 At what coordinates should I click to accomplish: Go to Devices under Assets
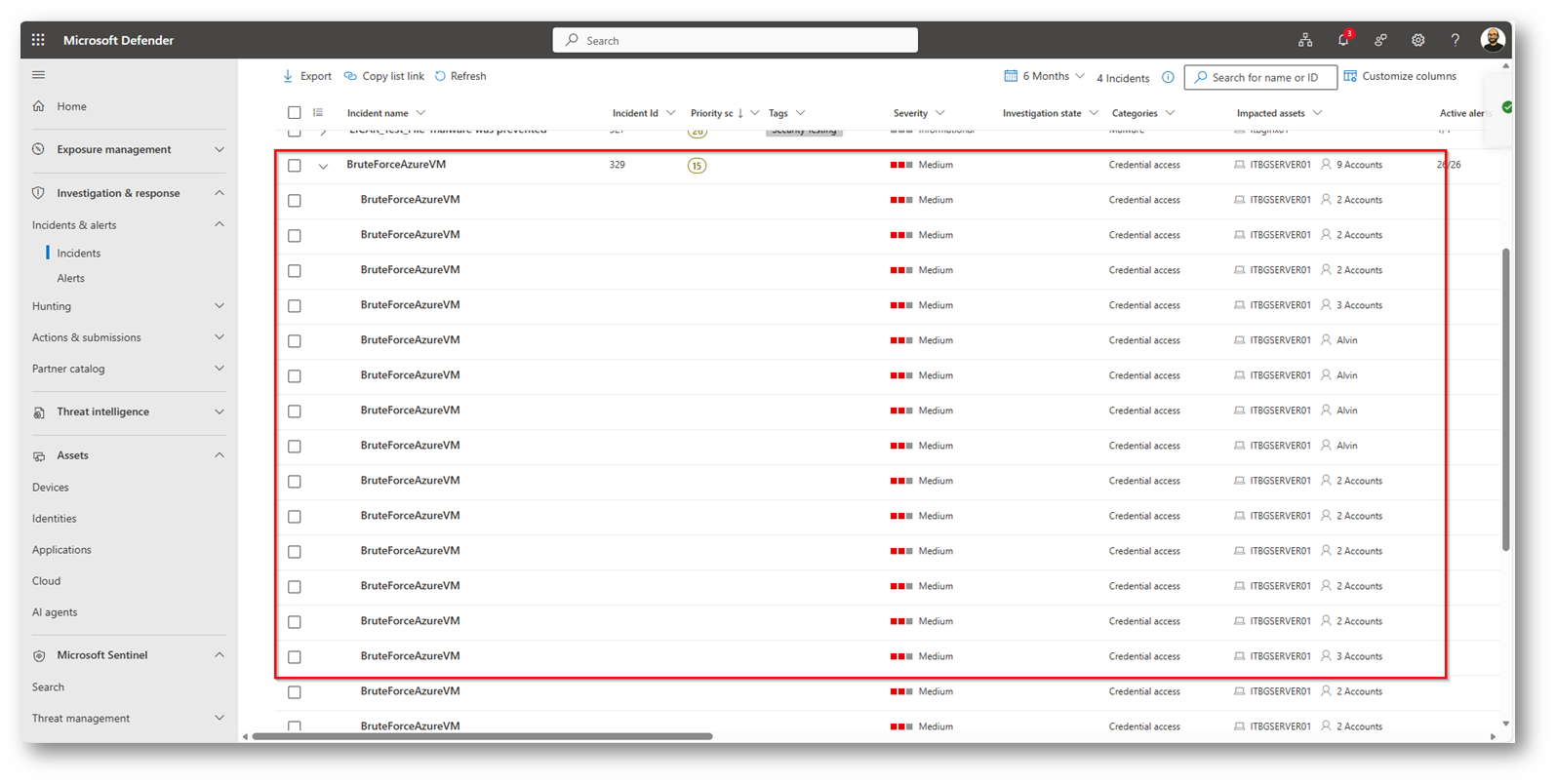[51, 488]
